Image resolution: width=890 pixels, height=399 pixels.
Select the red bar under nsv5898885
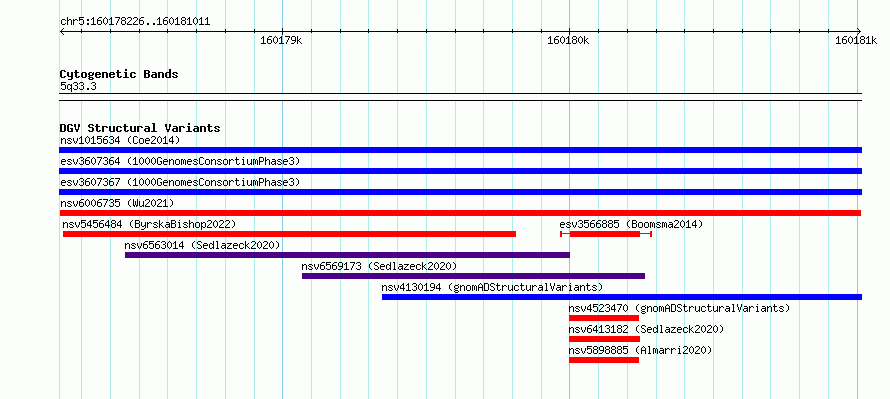(604, 360)
